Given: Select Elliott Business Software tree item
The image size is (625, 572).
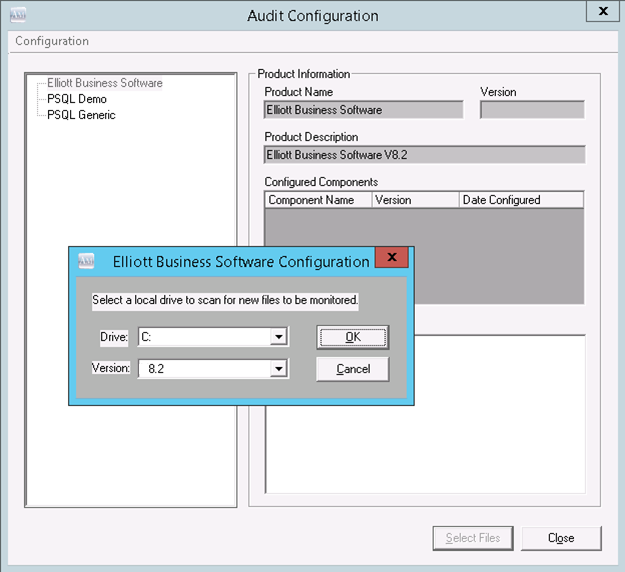Looking at the screenshot, I should coord(105,83).
